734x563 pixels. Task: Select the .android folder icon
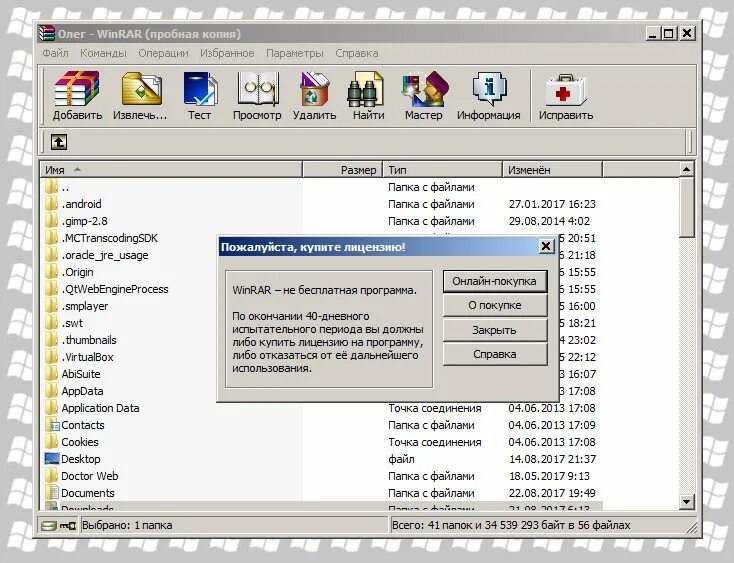tap(51, 204)
